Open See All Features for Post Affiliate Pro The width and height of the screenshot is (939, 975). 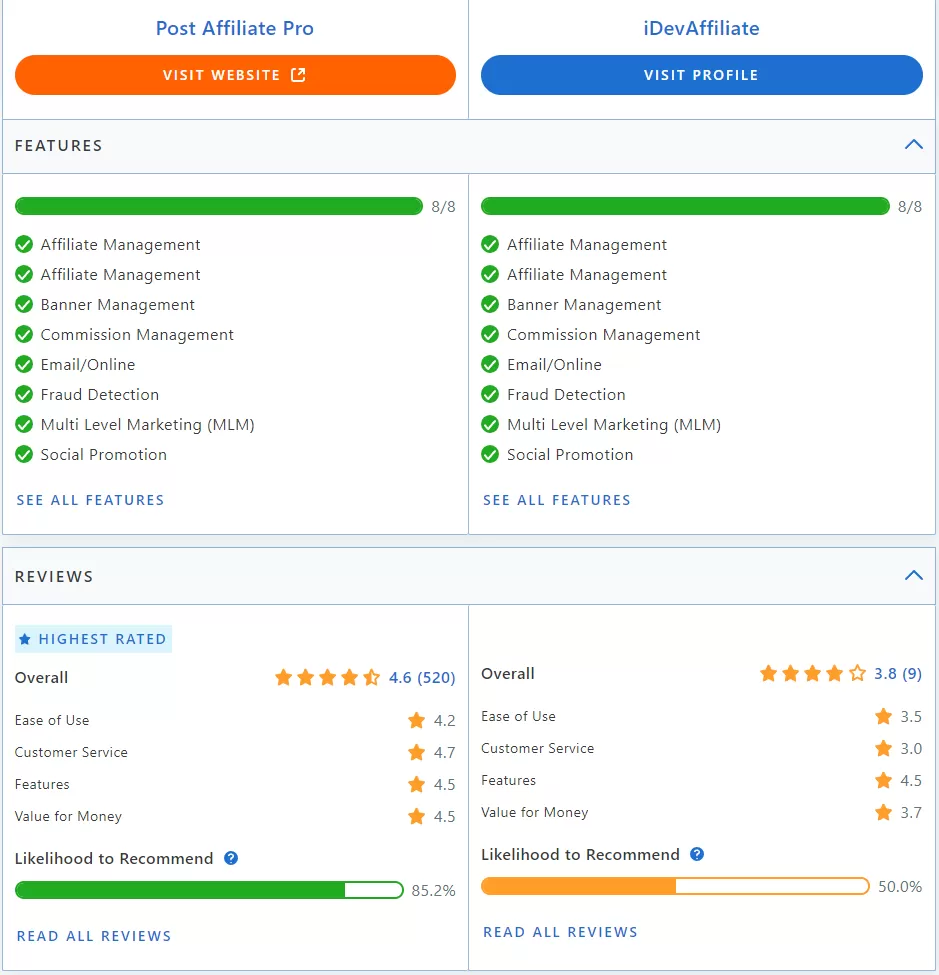pos(90,500)
